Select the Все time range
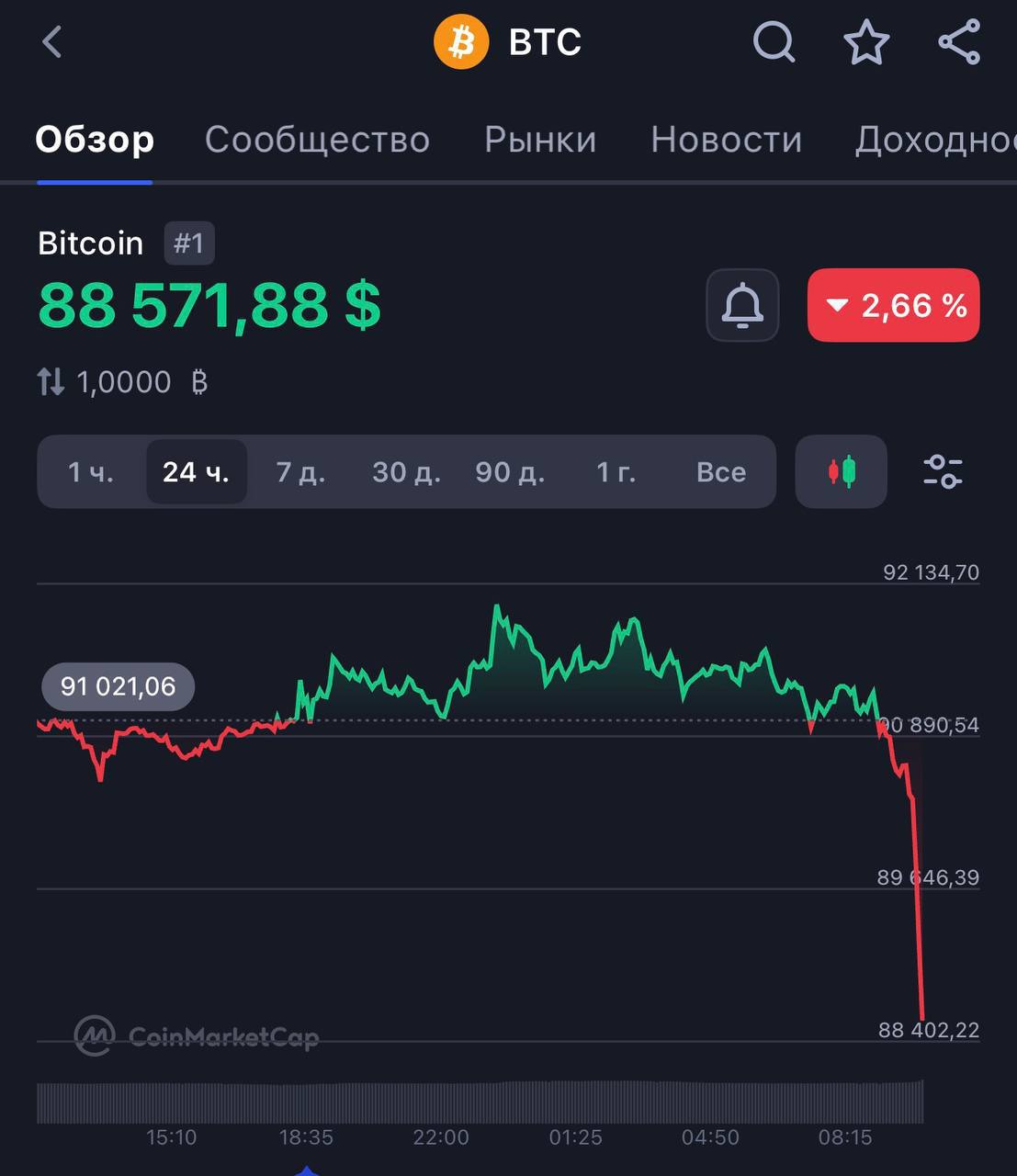Viewport: 1017px width, 1176px height. (x=721, y=472)
